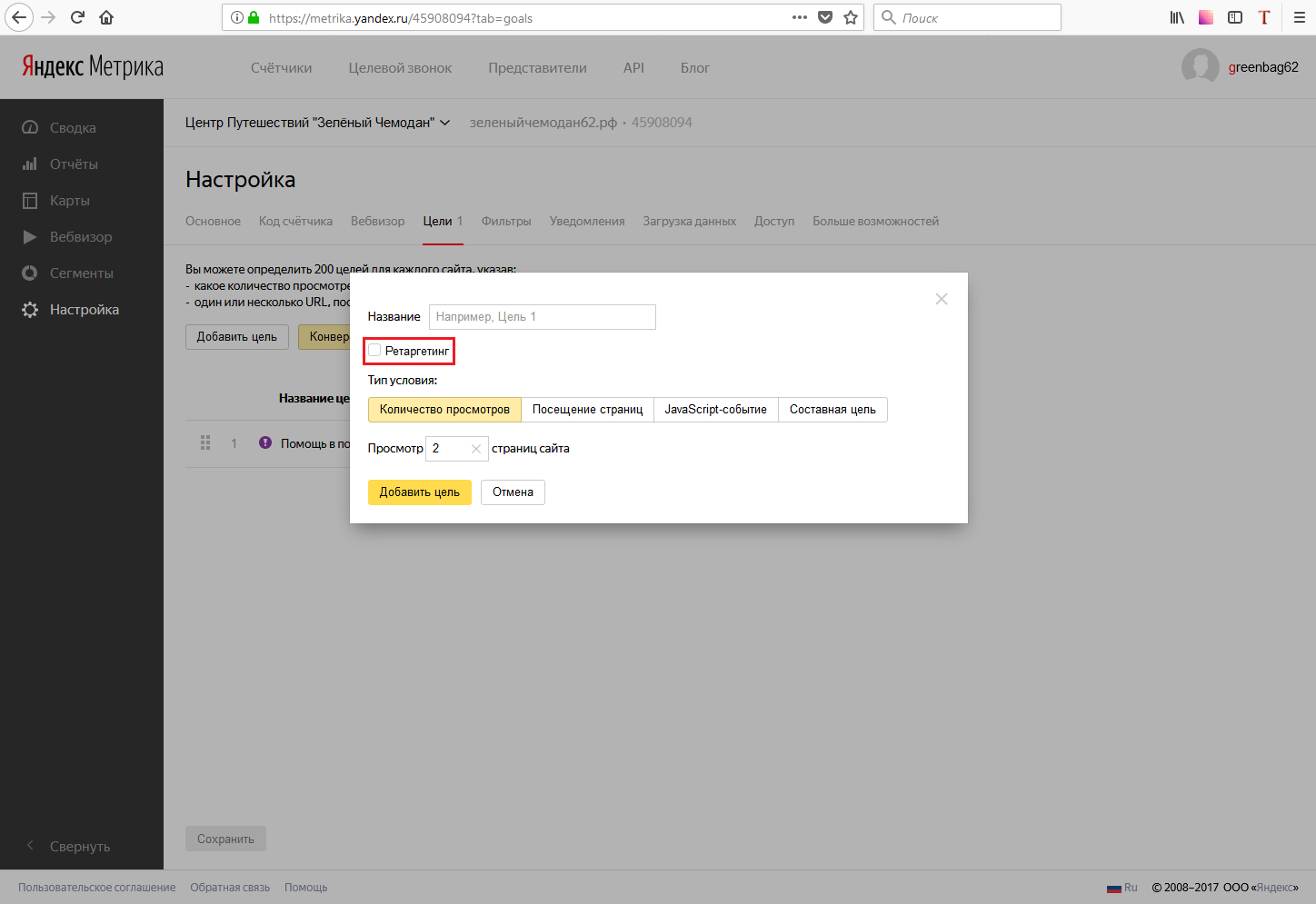
Task: Click Добавить цель button behind the dialog
Action: (237, 337)
